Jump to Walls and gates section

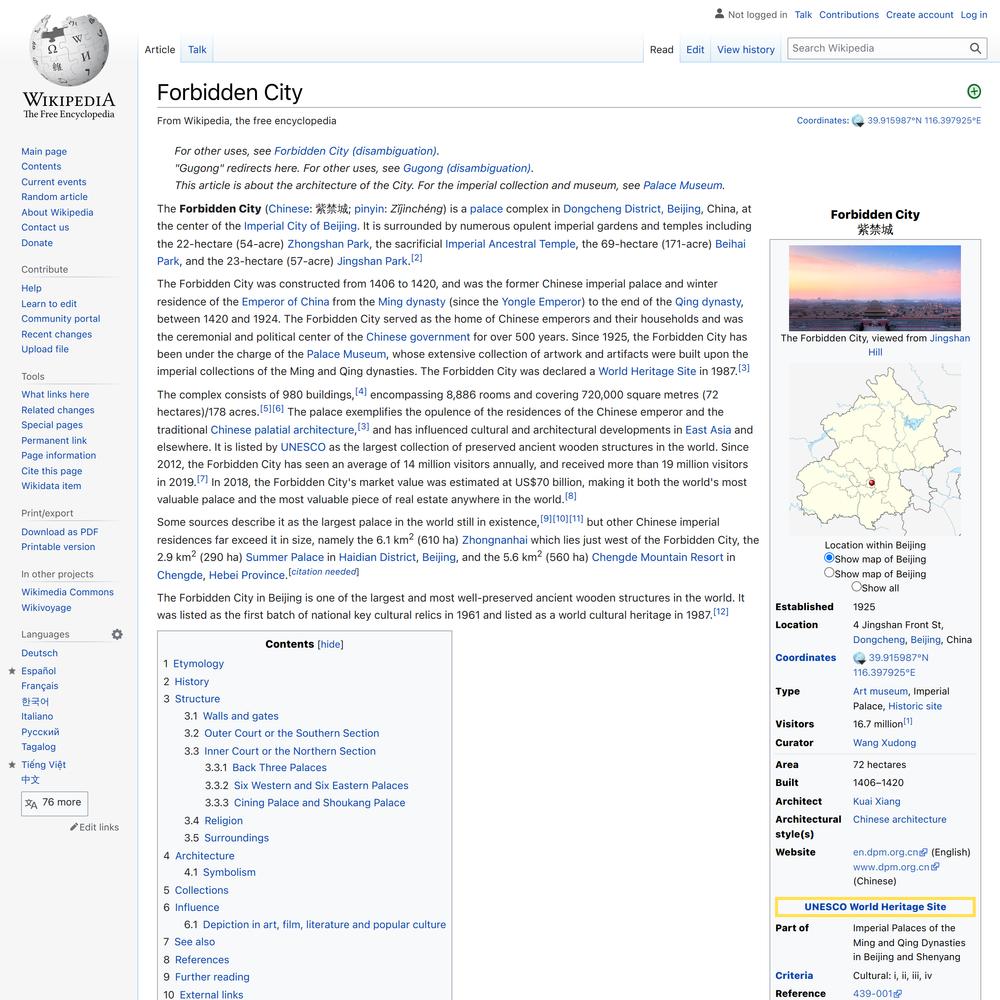click(x=240, y=716)
